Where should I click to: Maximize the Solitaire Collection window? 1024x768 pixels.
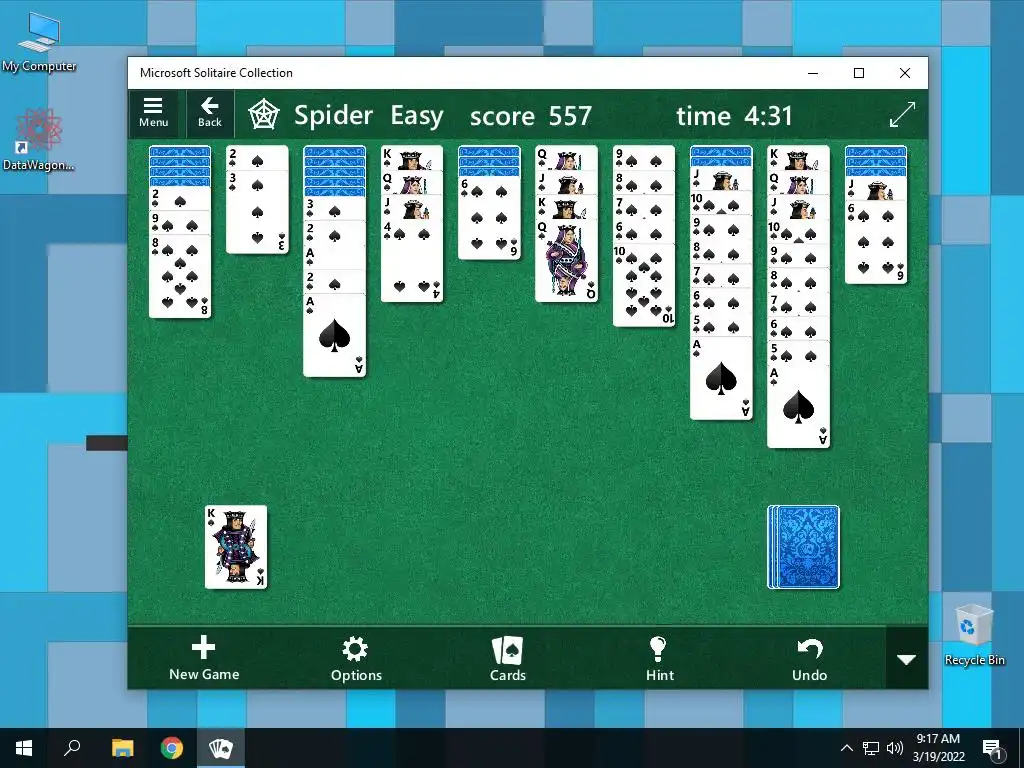click(x=859, y=73)
